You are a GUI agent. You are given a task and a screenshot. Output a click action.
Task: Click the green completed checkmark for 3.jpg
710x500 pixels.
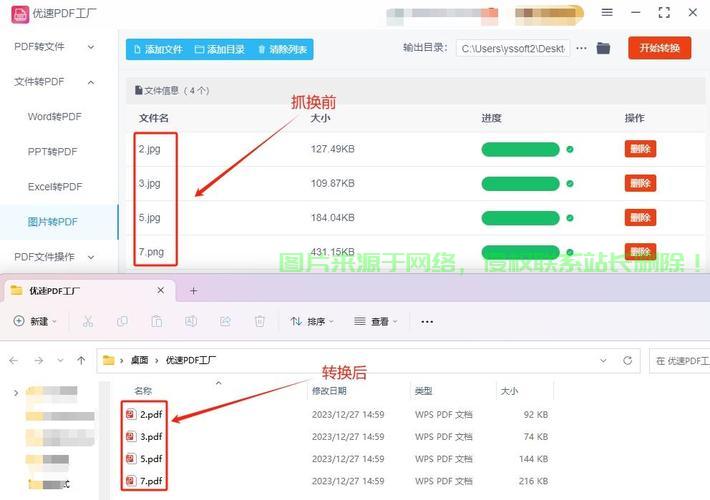(570, 184)
